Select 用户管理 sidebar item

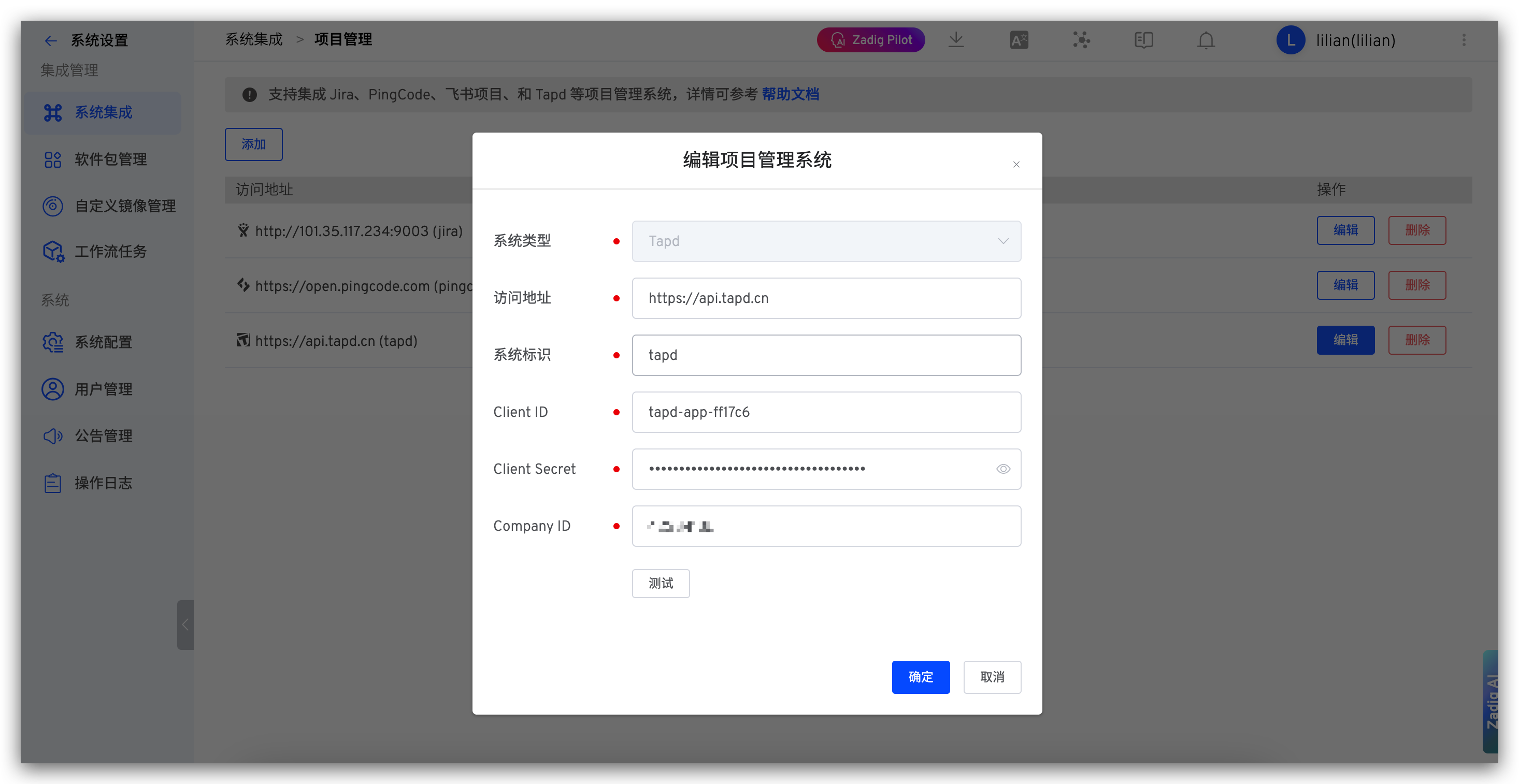tap(103, 389)
